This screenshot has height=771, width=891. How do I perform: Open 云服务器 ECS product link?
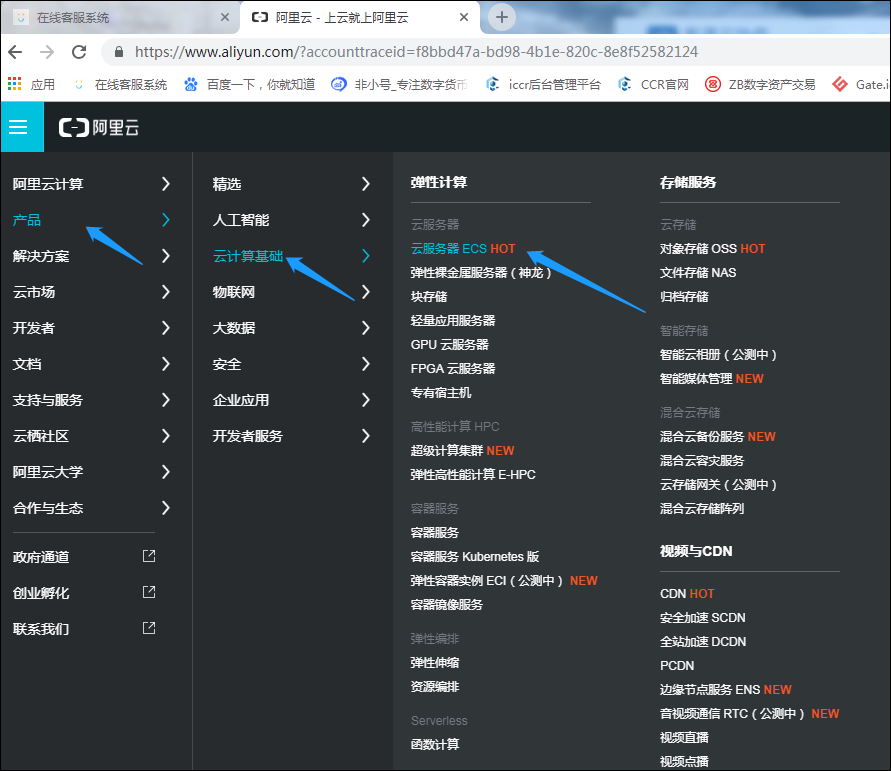coord(448,248)
